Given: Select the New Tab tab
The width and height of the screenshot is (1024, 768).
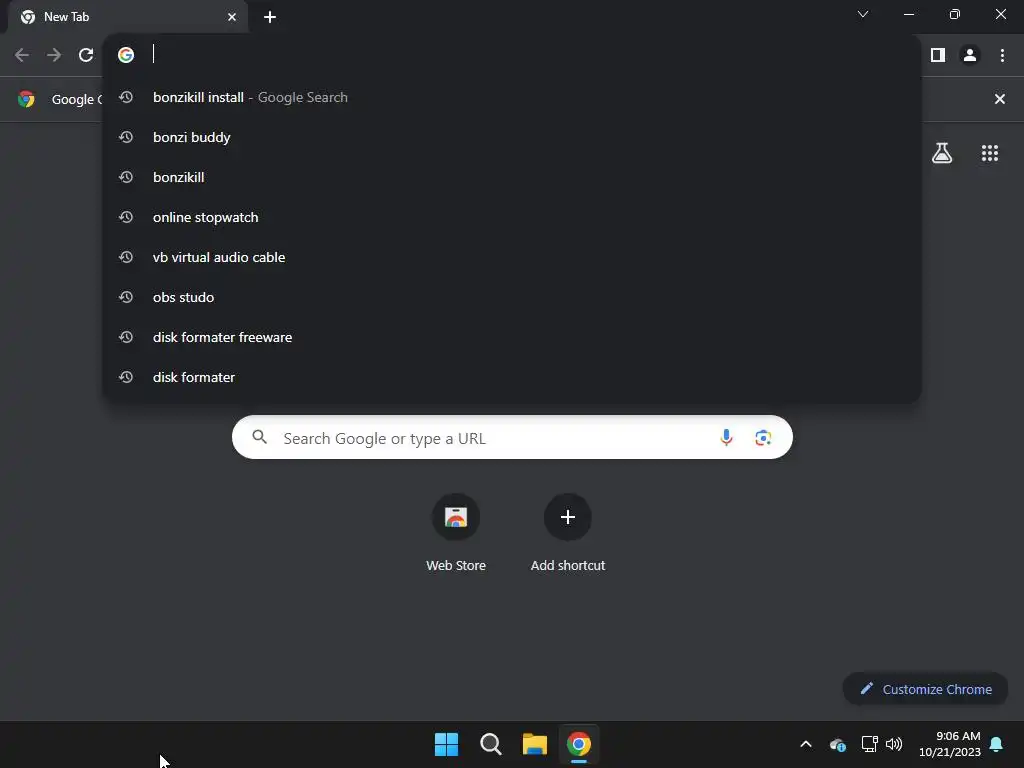Looking at the screenshot, I should tap(128, 17).
